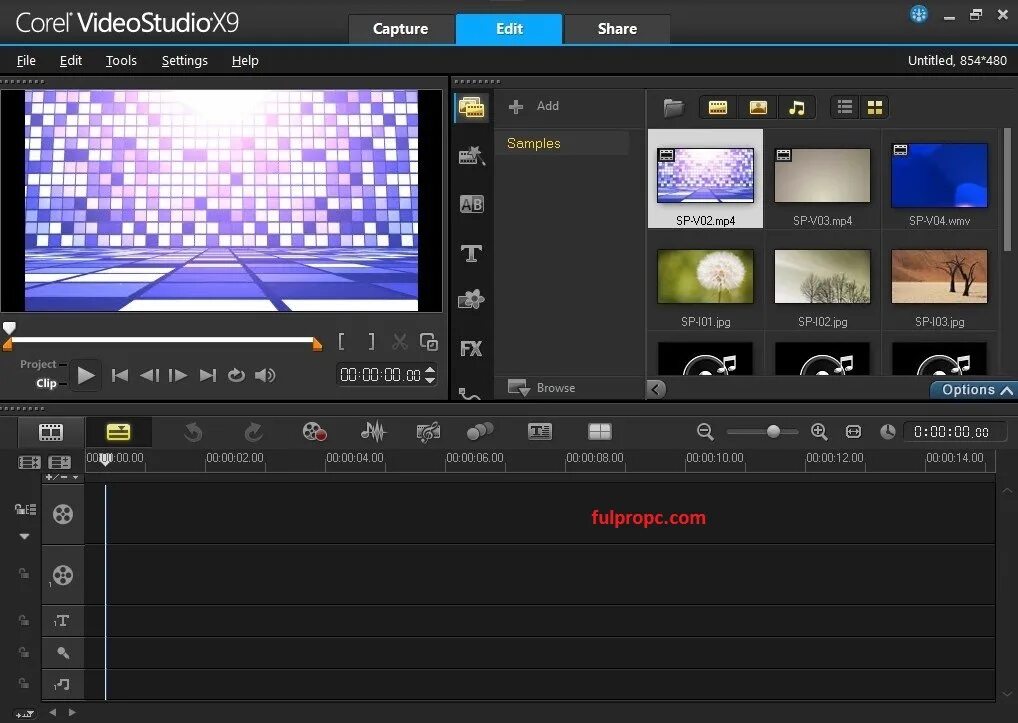Open the Subtitle Editor icon

[540, 432]
